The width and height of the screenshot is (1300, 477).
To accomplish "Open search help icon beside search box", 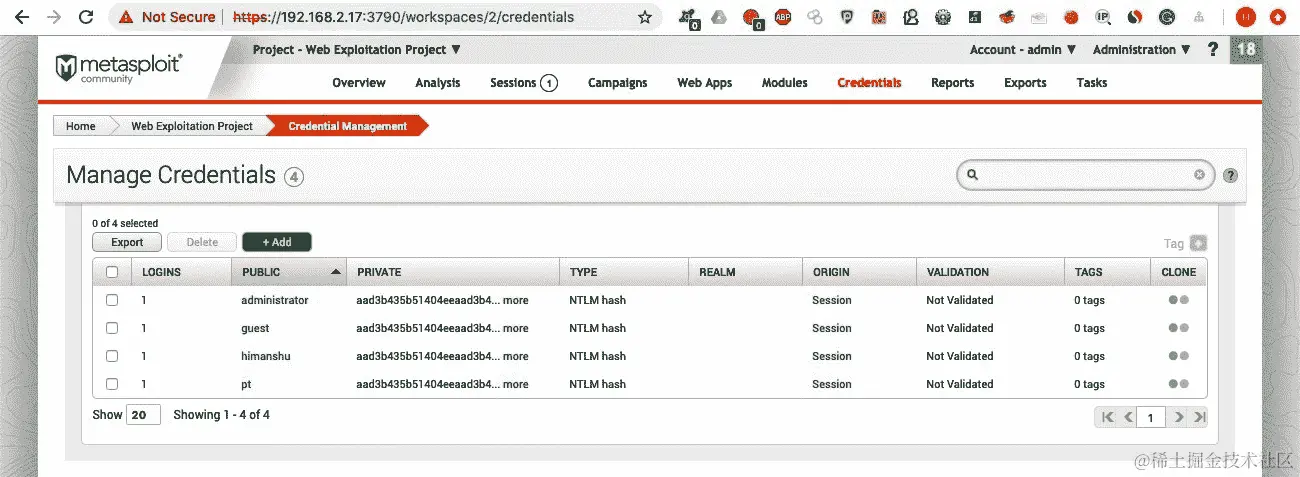I will tap(1230, 175).
